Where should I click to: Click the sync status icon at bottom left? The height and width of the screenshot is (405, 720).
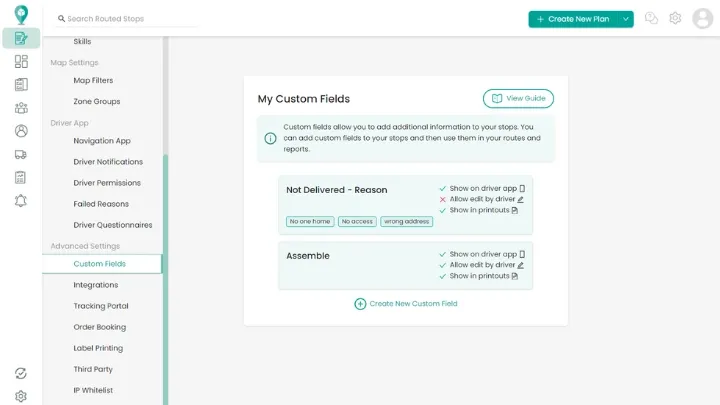(21, 373)
